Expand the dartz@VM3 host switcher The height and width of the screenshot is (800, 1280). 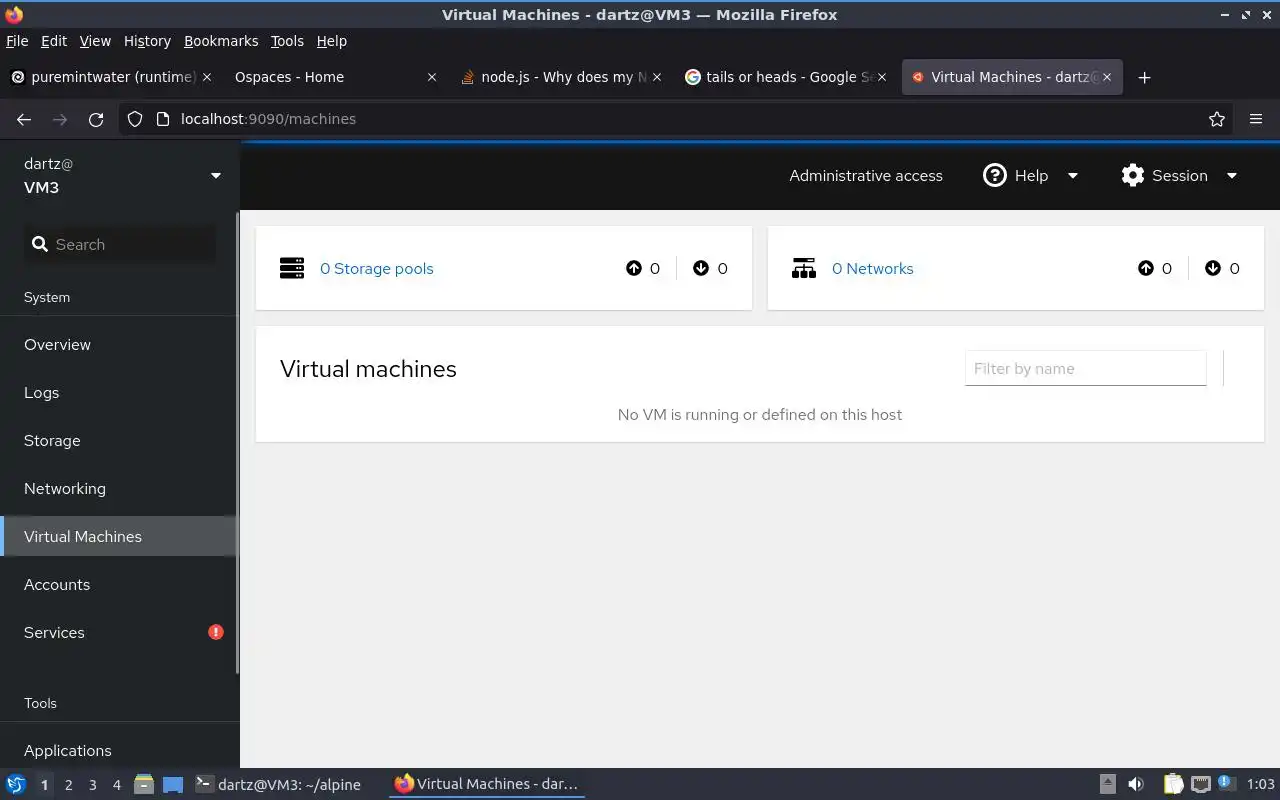pos(215,176)
